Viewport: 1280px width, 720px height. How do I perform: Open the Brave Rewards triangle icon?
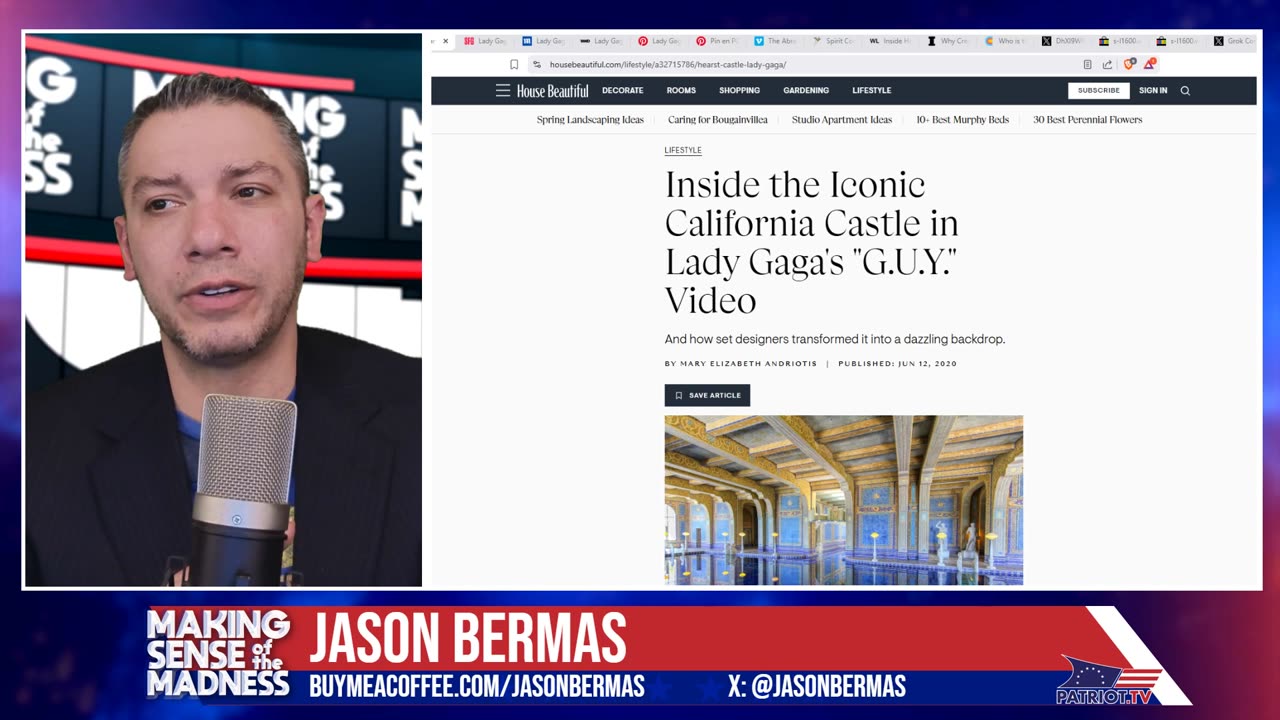click(x=1150, y=64)
